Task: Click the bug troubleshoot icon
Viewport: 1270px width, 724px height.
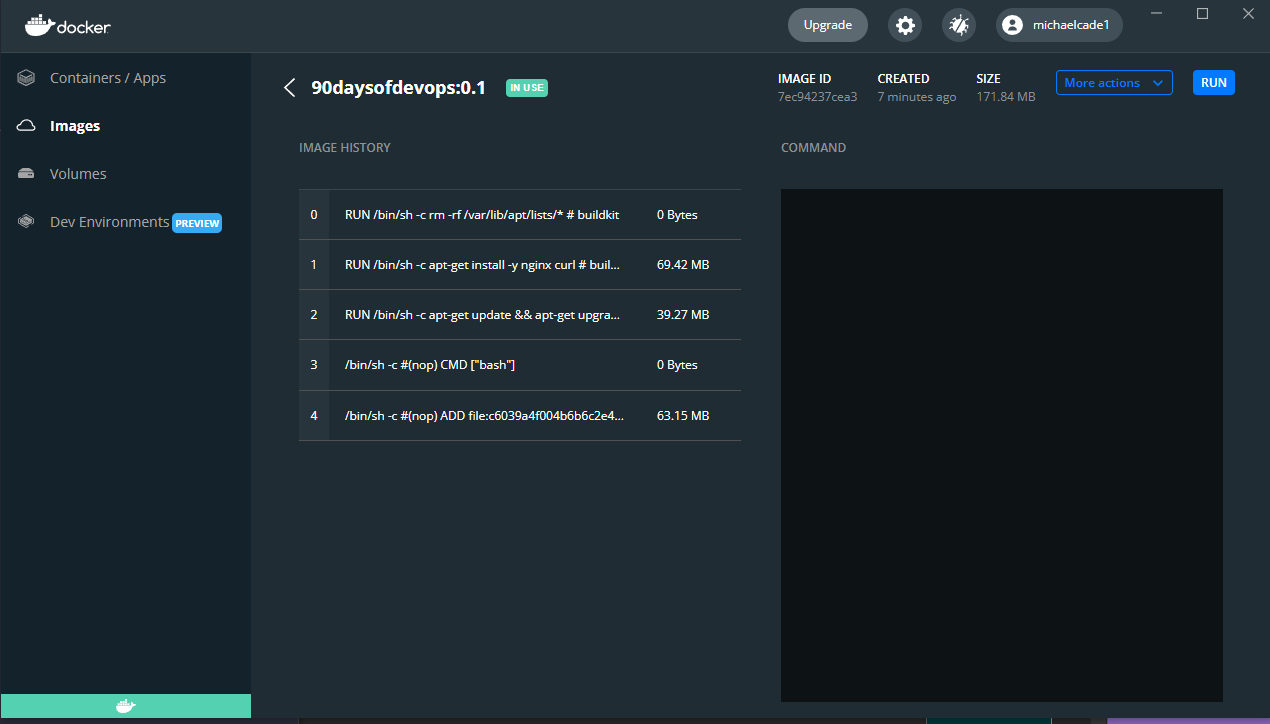Action: (959, 25)
